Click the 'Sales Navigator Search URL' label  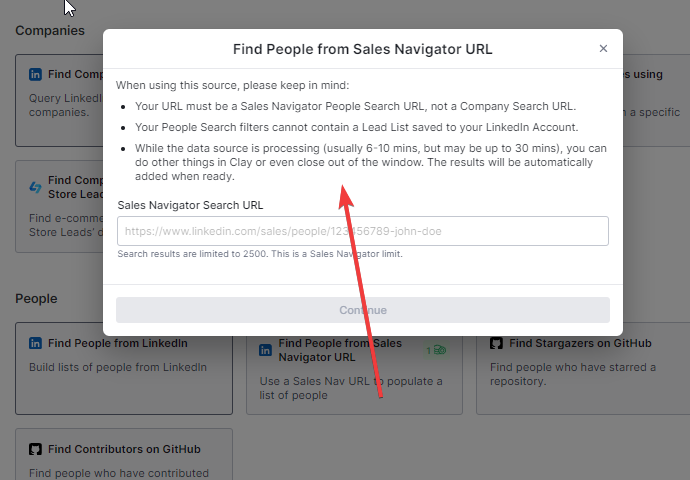coord(190,204)
